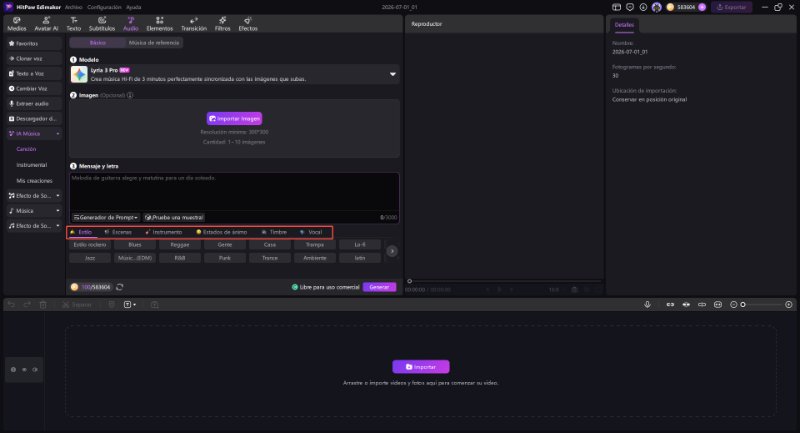Select the Blues style tag
The height and width of the screenshot is (433, 800).
(135, 245)
